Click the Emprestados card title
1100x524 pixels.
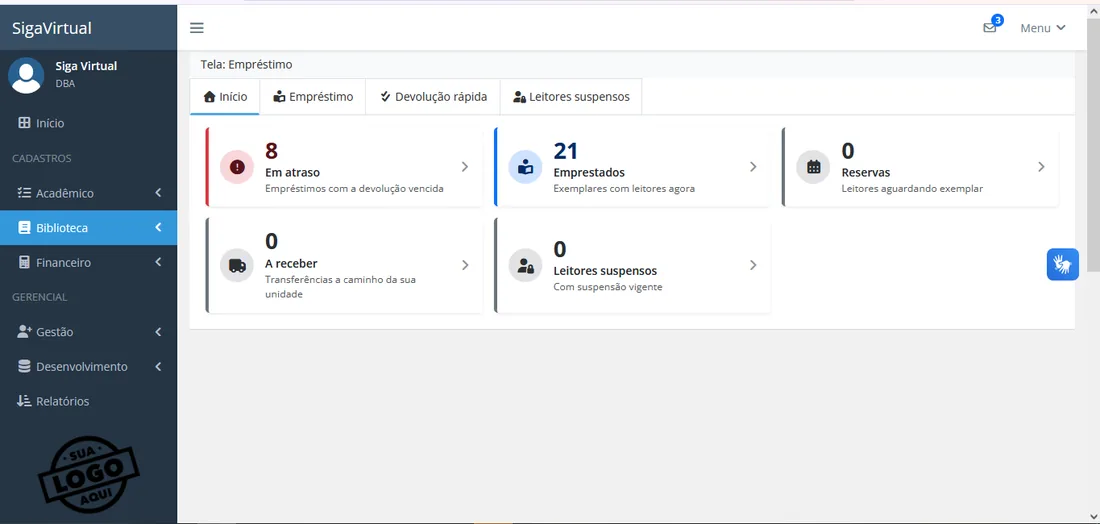tap(589, 173)
